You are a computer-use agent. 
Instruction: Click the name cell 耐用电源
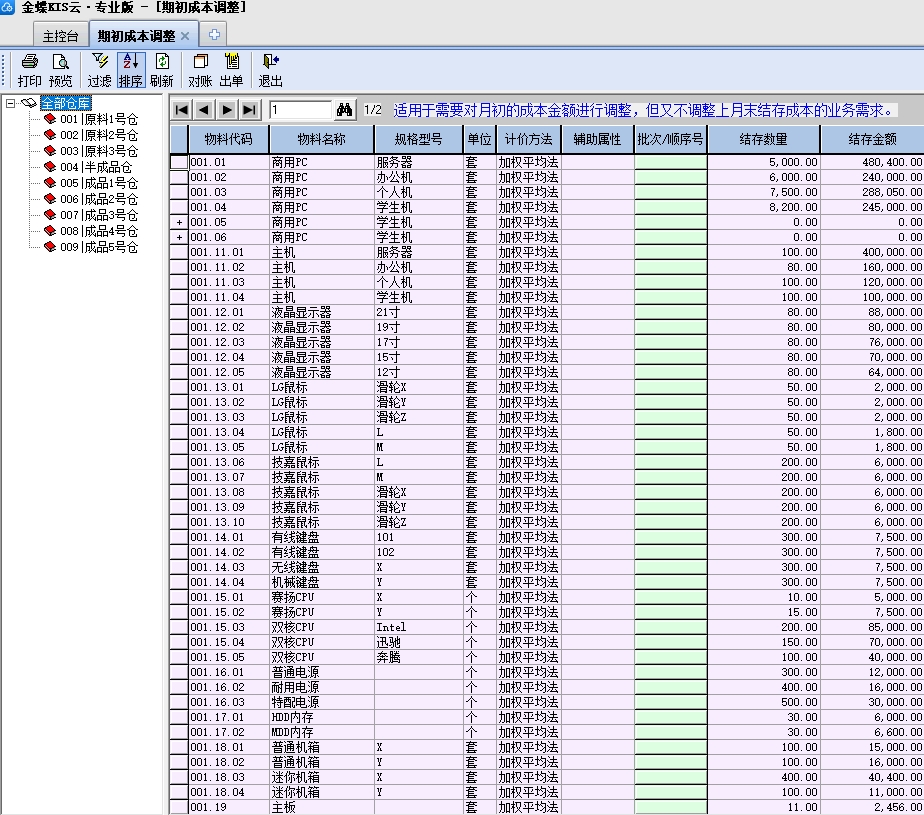(322, 688)
